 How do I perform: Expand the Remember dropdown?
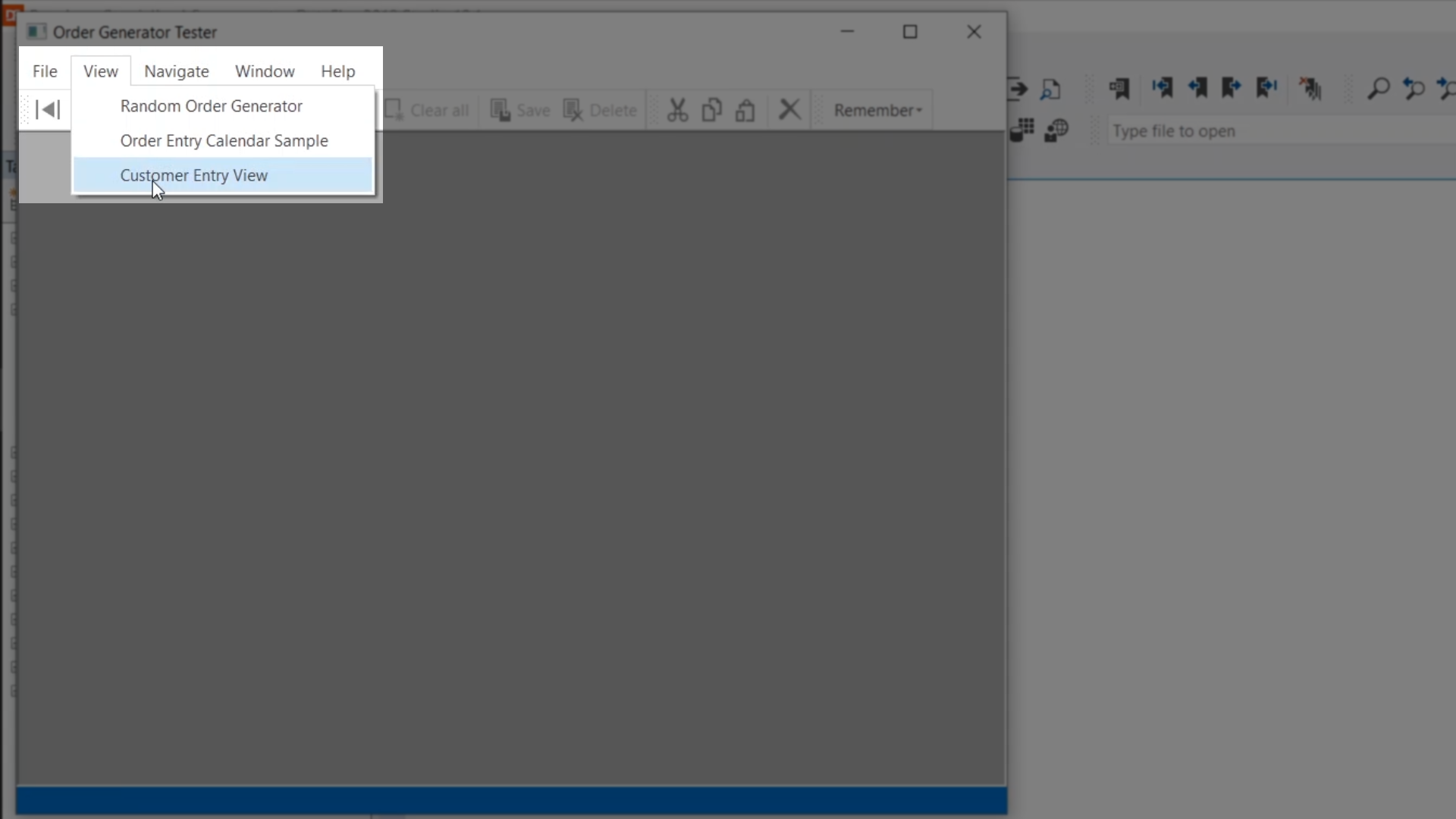(x=877, y=110)
